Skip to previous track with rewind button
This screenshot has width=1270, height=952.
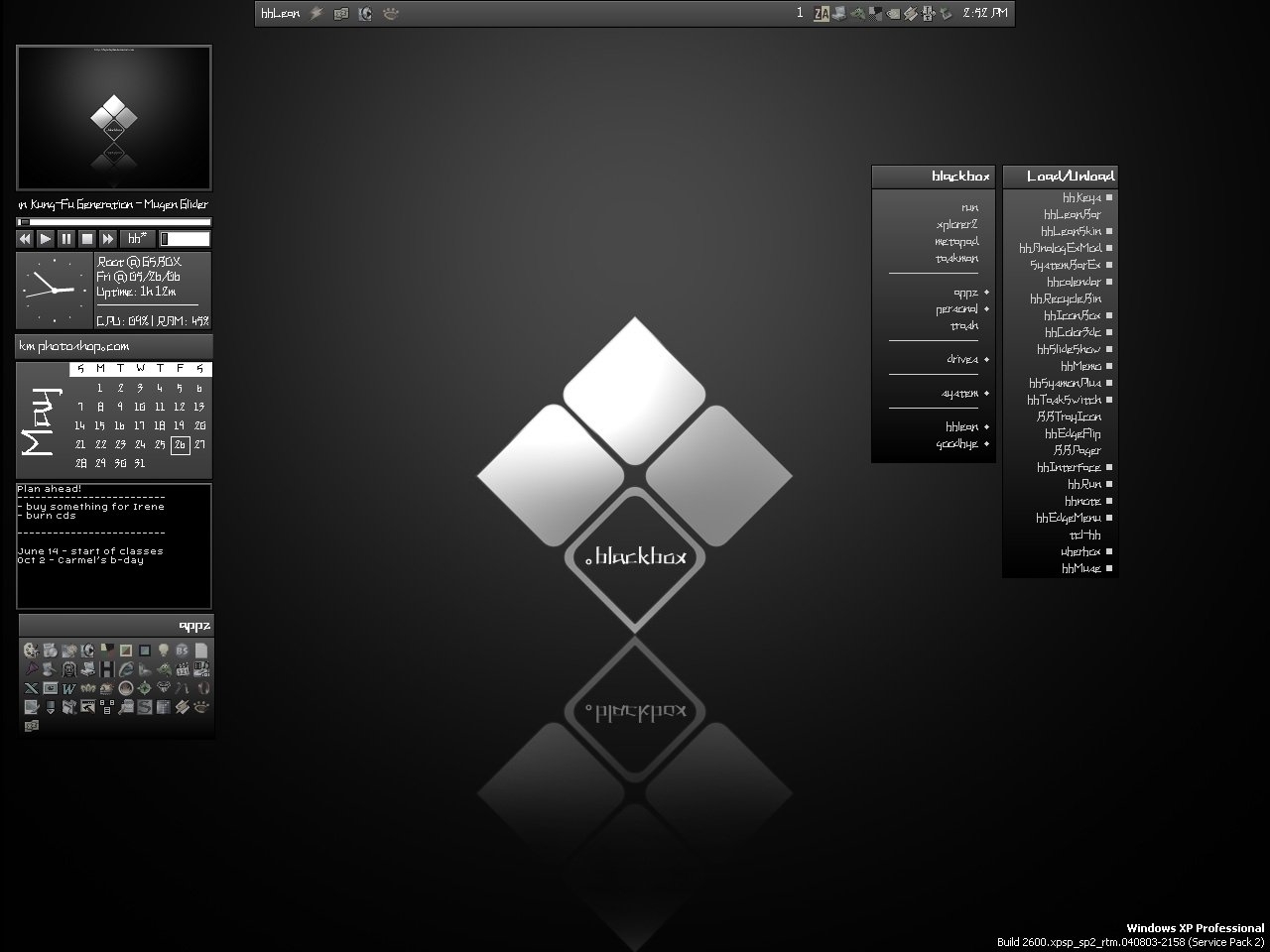tap(25, 239)
